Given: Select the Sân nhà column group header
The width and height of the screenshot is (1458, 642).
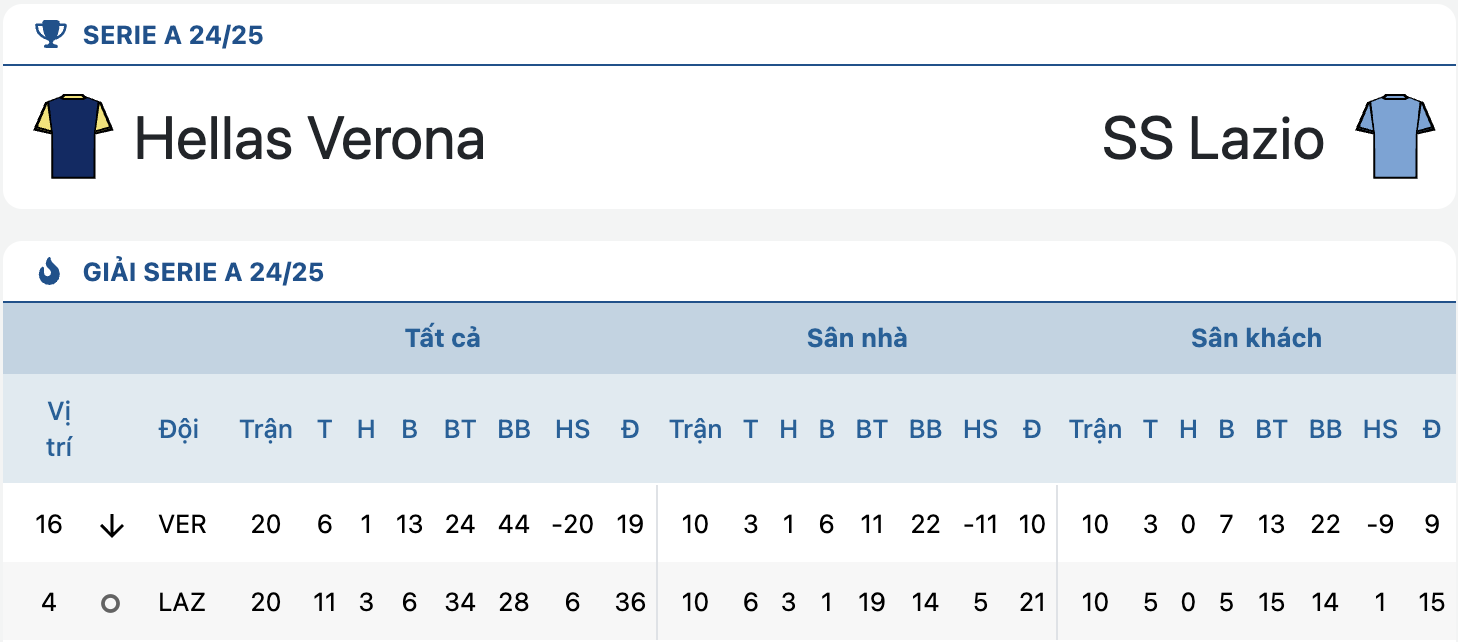Looking at the screenshot, I should [x=857, y=338].
